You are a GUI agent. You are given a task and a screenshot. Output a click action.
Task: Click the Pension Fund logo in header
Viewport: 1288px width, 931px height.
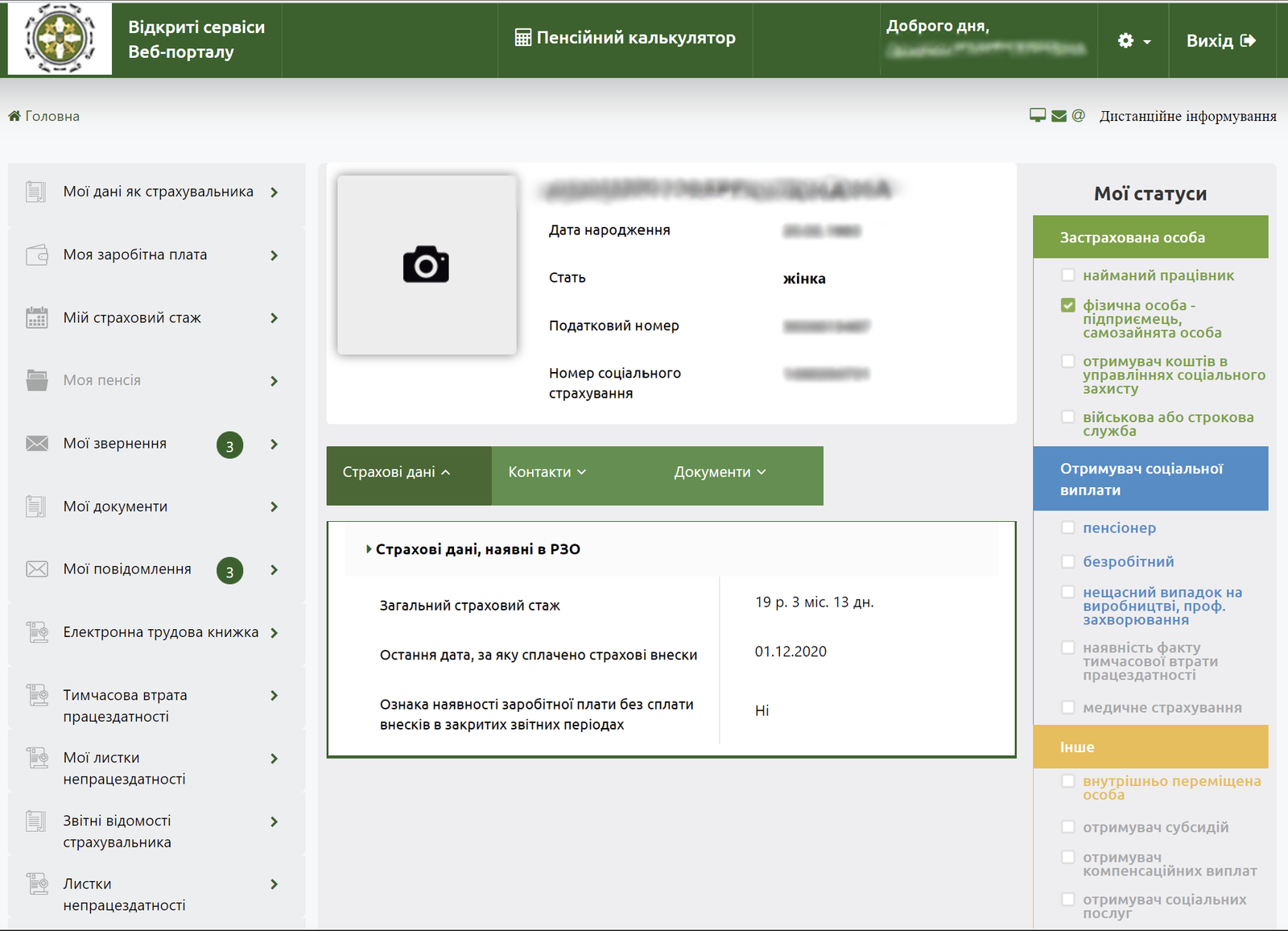tap(60, 39)
